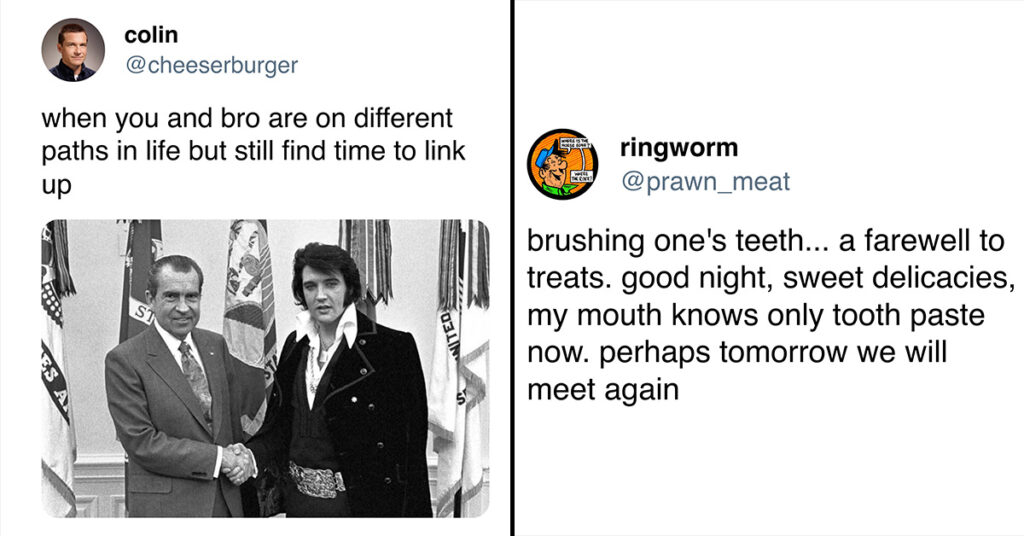Click the handshake in the attached photo

[238, 463]
